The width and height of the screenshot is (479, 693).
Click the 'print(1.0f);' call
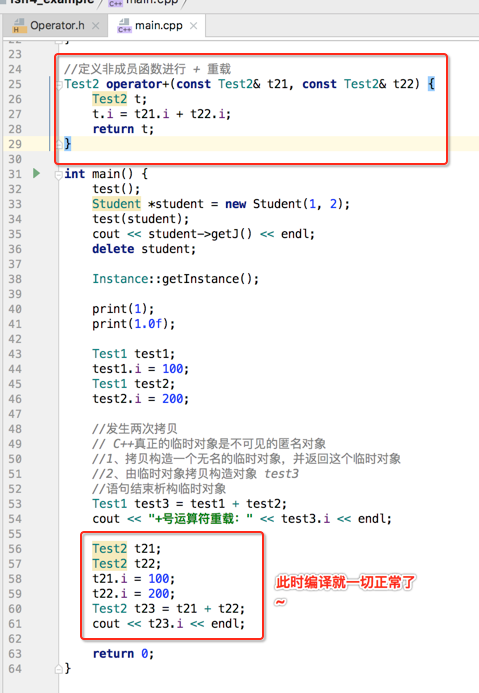coord(133,324)
